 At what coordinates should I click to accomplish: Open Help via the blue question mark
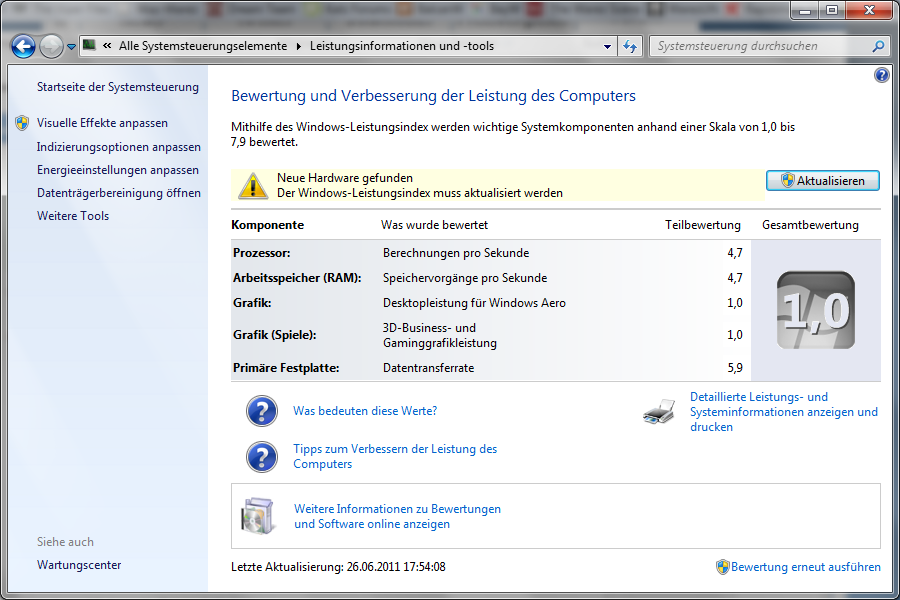coord(881,75)
